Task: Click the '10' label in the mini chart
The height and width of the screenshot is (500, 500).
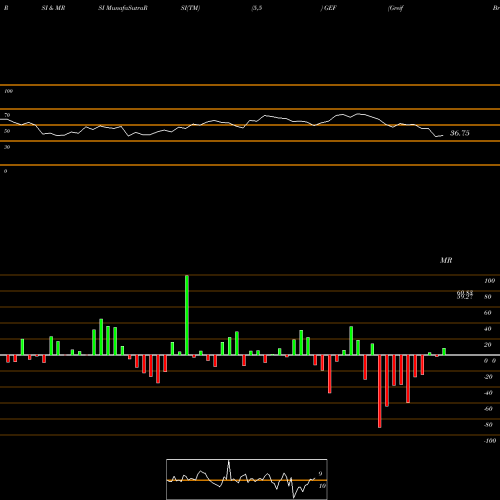Action: click(322, 486)
